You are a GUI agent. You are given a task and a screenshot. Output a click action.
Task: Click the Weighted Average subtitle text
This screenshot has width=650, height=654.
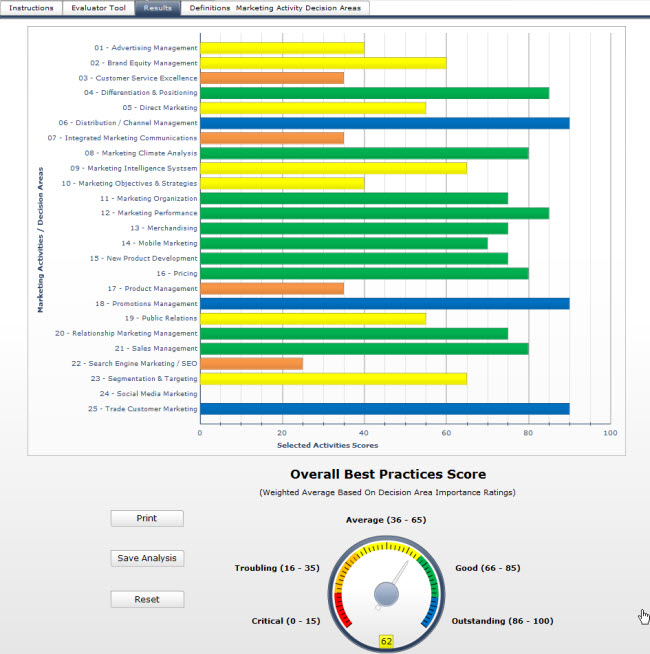coord(388,493)
